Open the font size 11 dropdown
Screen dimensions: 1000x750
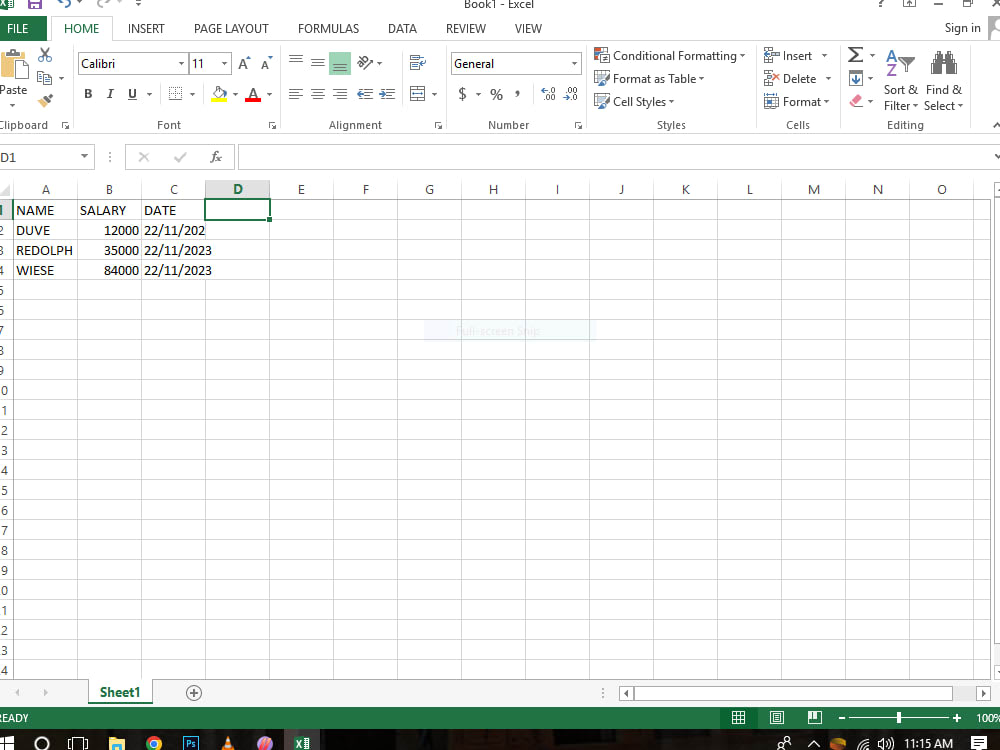pyautogui.click(x=224, y=64)
